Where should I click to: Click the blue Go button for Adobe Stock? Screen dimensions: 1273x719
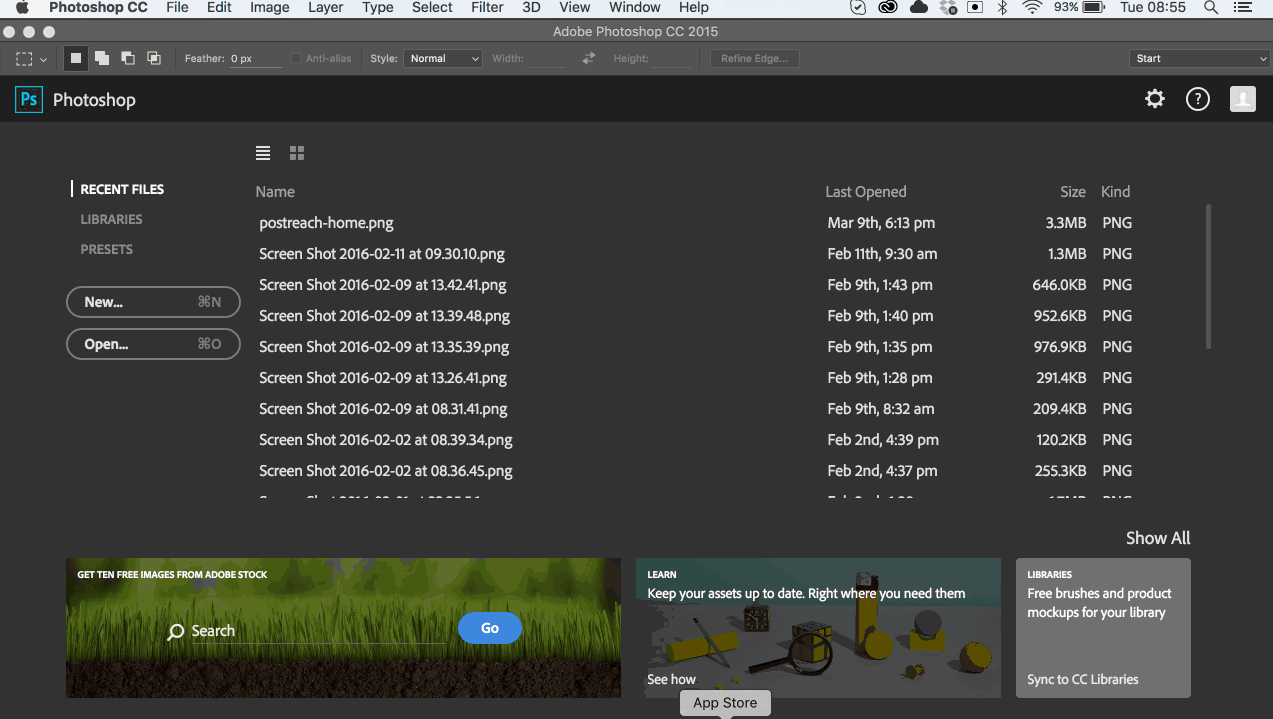[489, 628]
